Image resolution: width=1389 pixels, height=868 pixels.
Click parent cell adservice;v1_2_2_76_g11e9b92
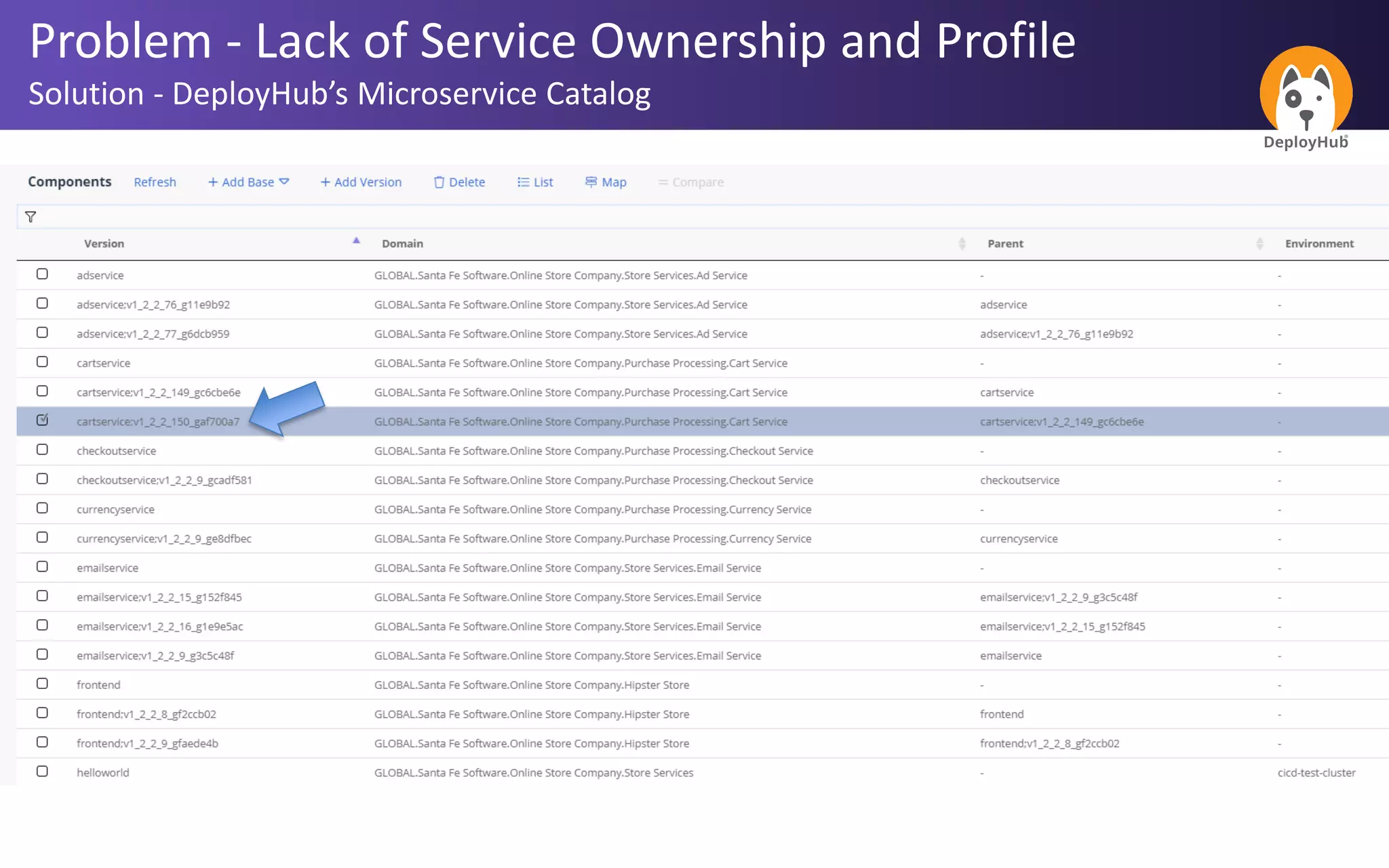[1057, 334]
